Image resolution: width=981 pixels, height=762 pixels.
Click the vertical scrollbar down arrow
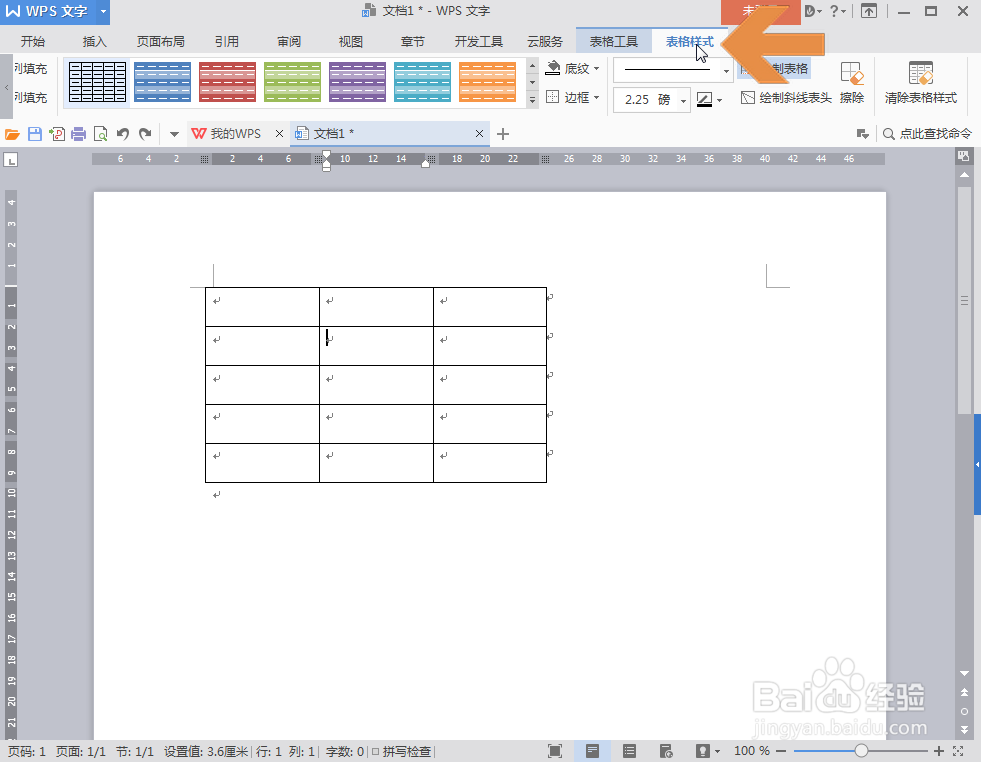point(964,674)
